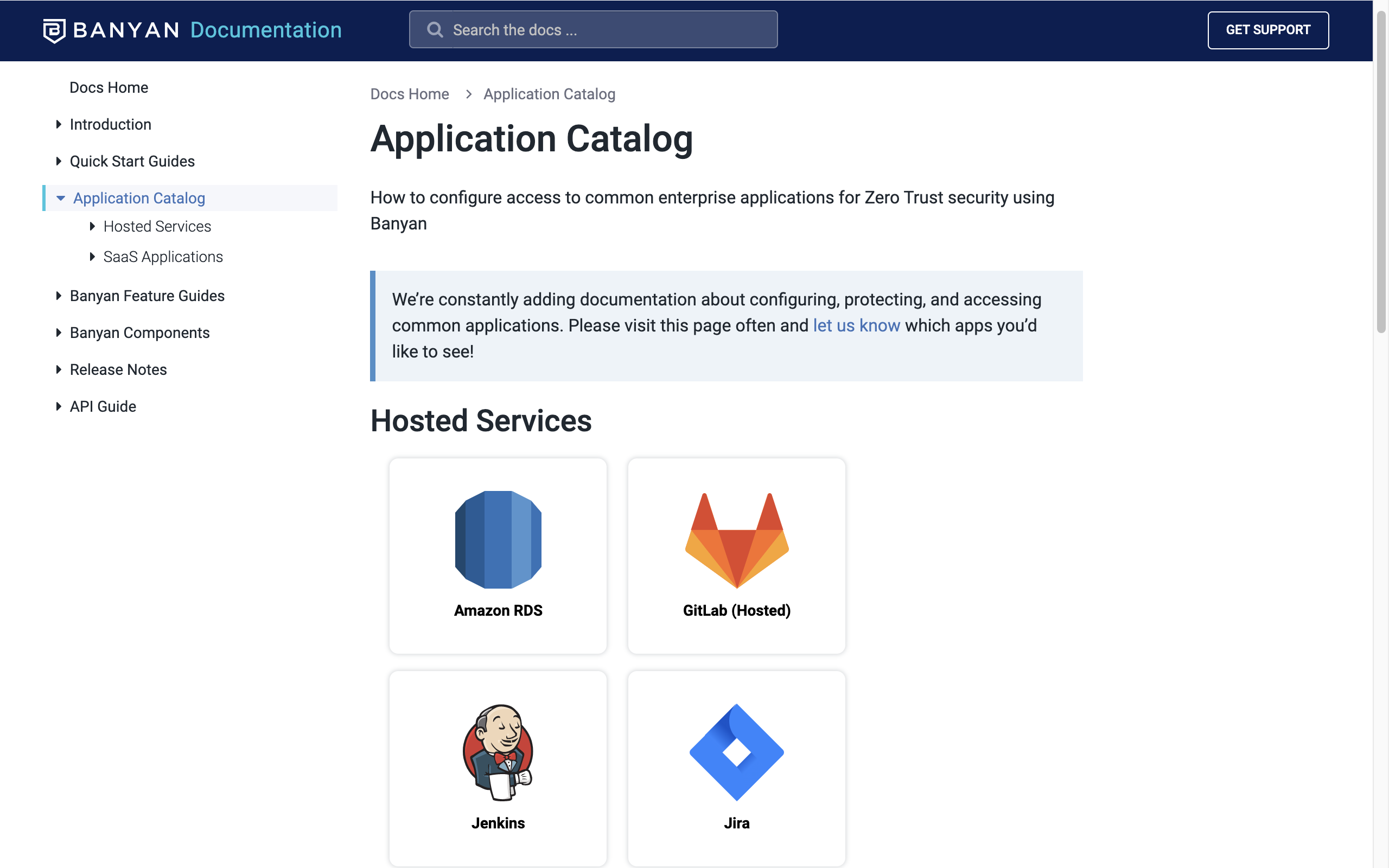This screenshot has height=868, width=1389.
Task: Expand the Hosted Services arrow in sidebar
Action: click(92, 226)
